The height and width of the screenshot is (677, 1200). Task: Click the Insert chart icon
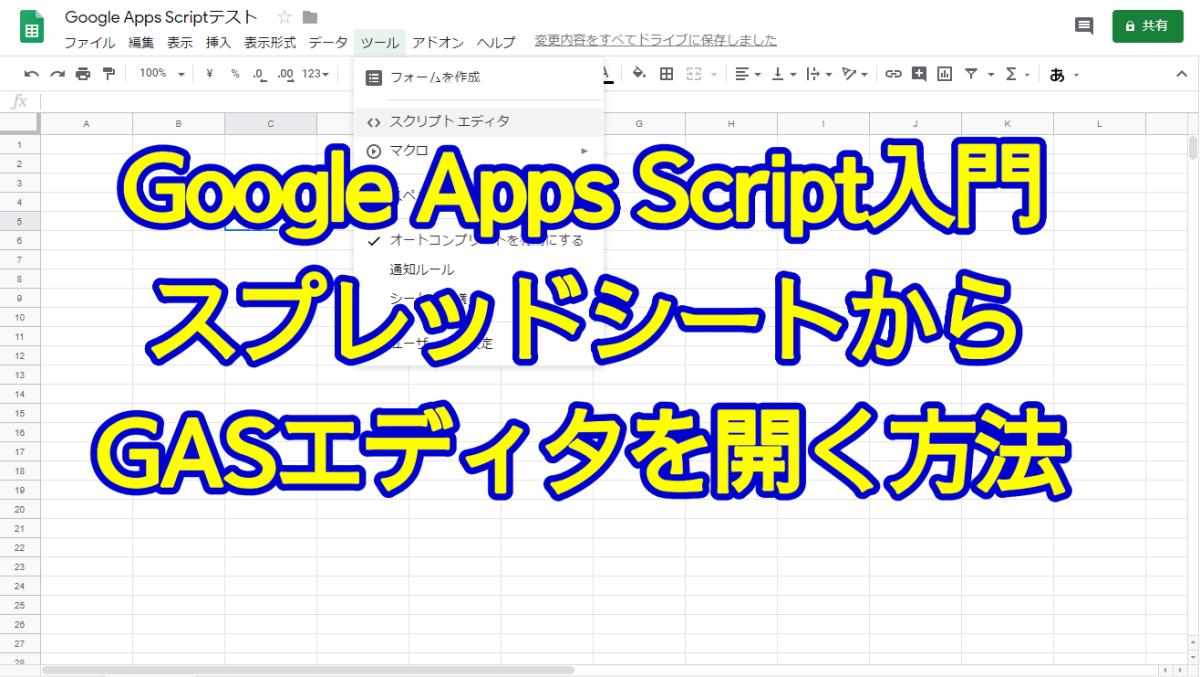pos(945,73)
